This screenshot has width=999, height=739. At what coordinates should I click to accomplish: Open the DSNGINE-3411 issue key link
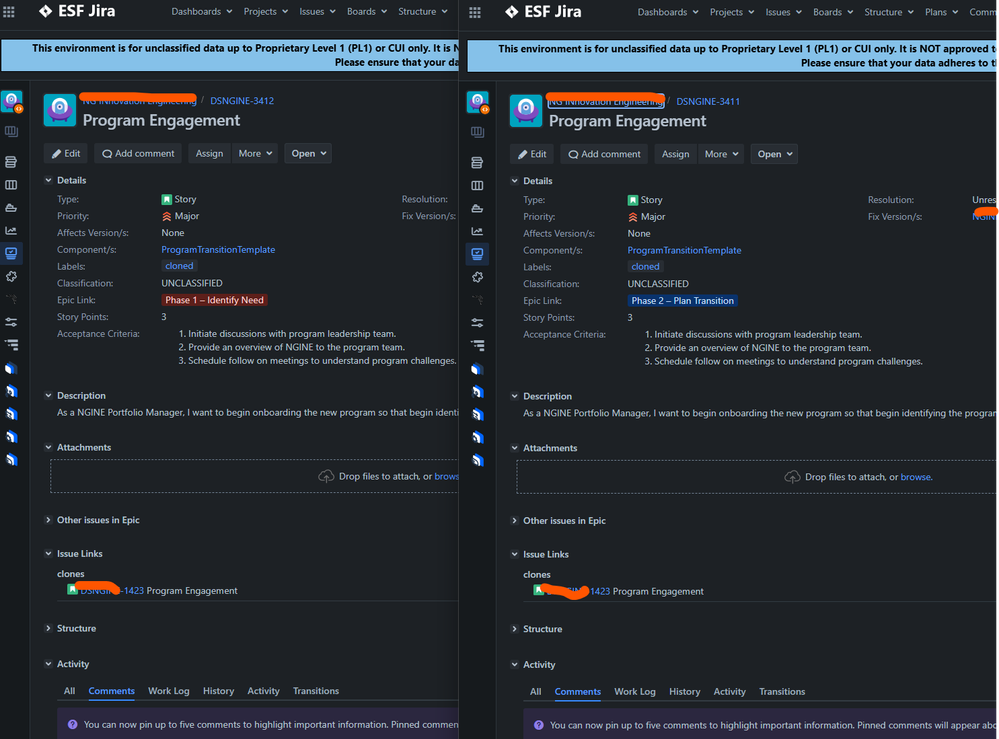[x=708, y=101]
